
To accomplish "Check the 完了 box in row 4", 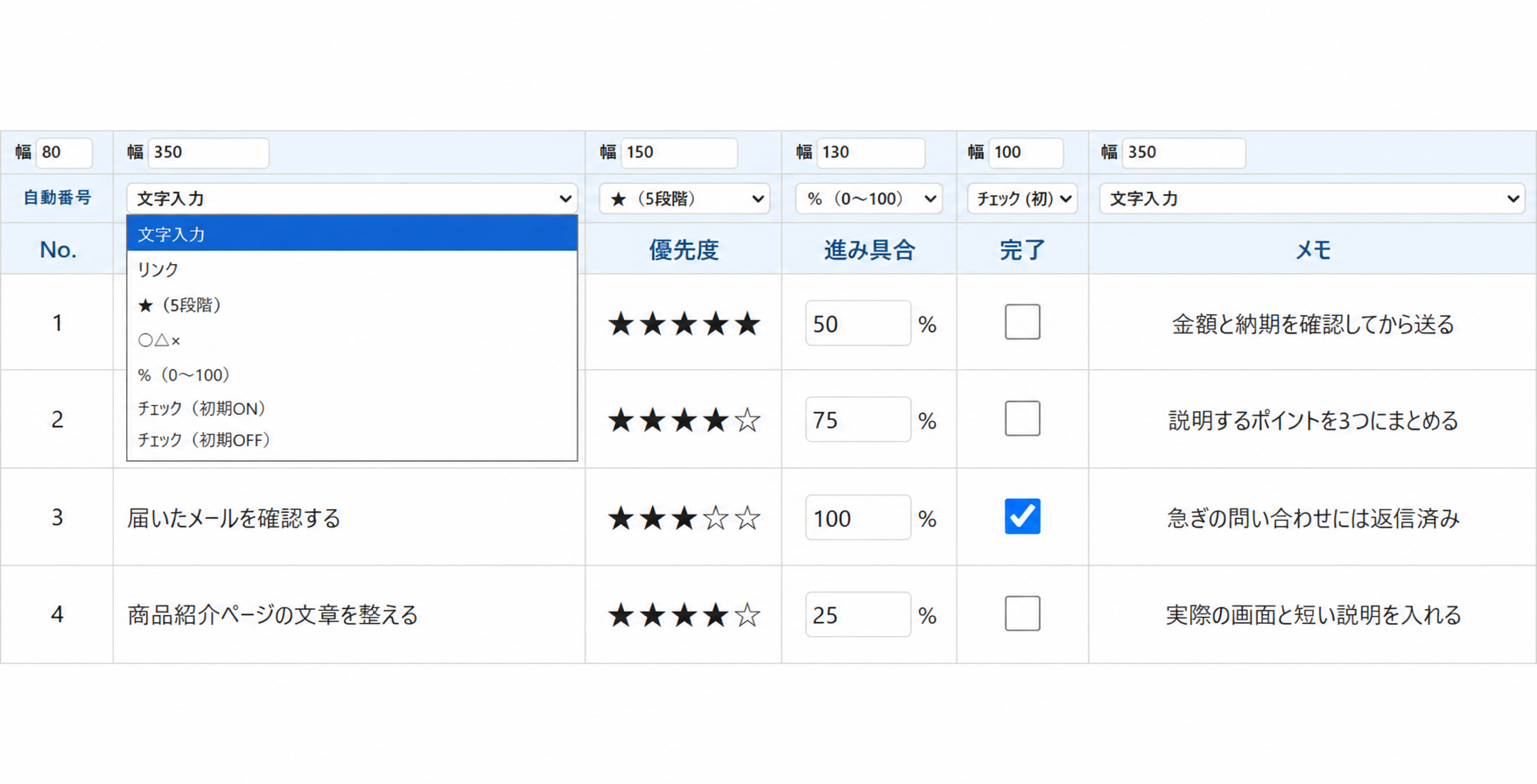I will coord(1021,614).
